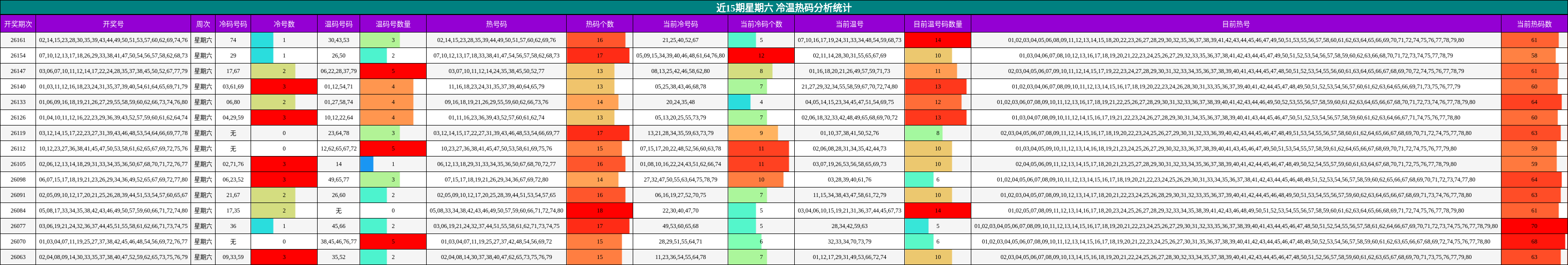Click the 周次 column header
This screenshot has width=1568, height=265.
(x=203, y=24)
